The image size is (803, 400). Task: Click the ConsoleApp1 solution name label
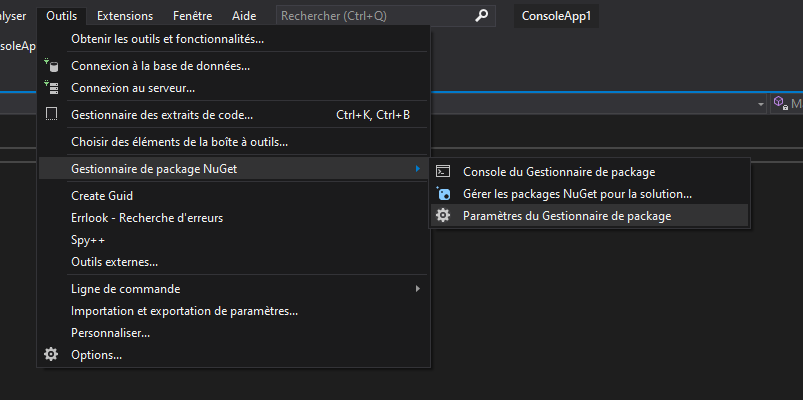(556, 16)
